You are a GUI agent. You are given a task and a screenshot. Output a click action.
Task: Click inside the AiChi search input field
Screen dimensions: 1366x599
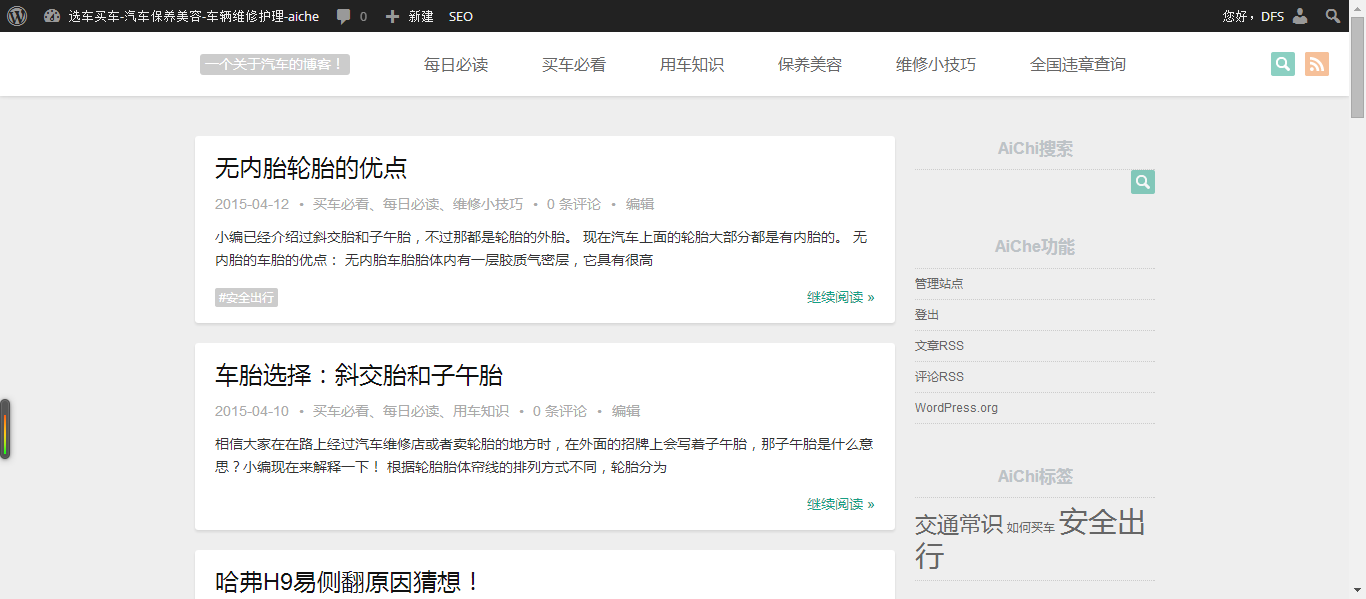(x=1022, y=182)
